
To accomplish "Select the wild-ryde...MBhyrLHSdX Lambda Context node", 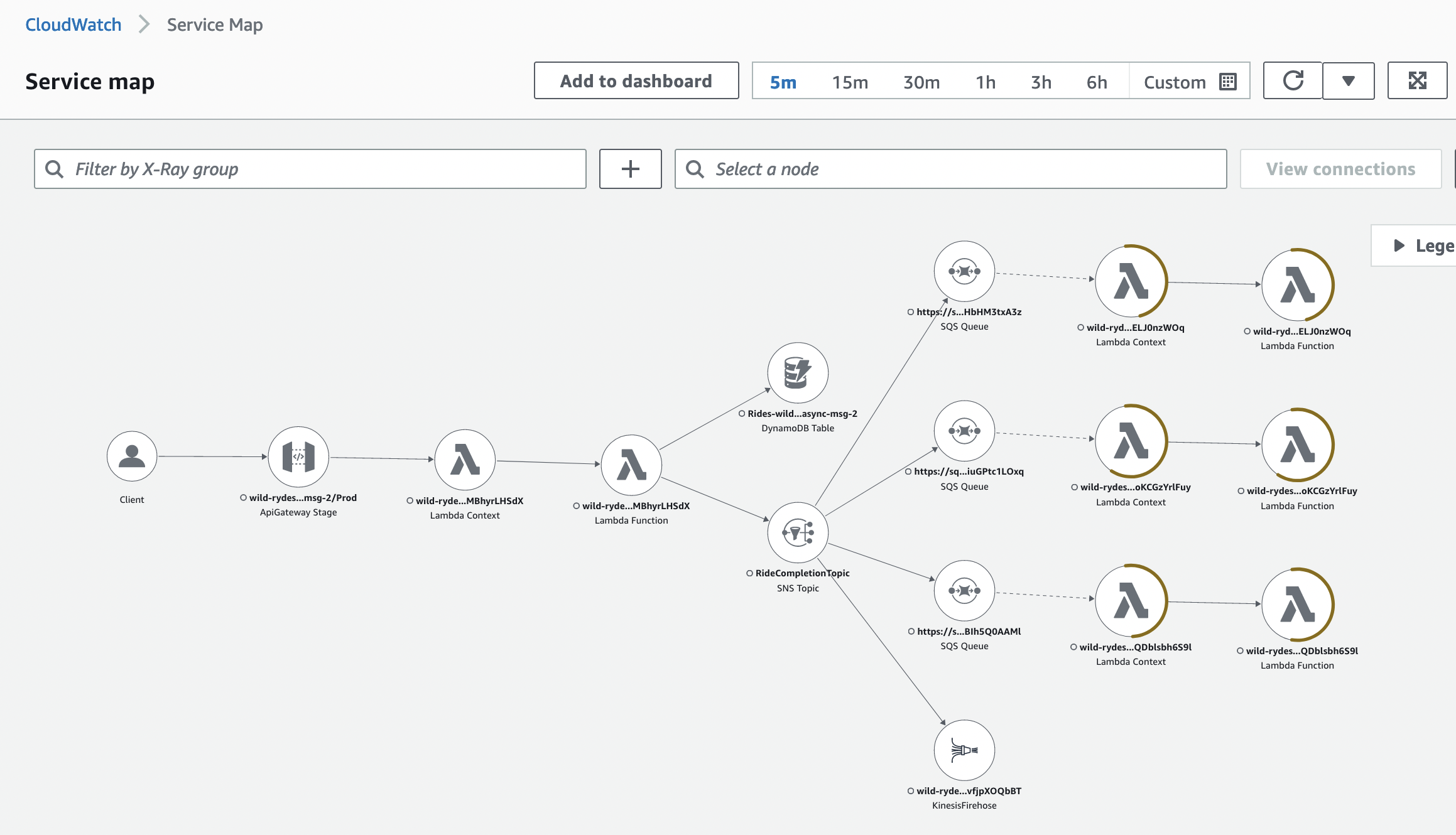I will click(x=465, y=460).
